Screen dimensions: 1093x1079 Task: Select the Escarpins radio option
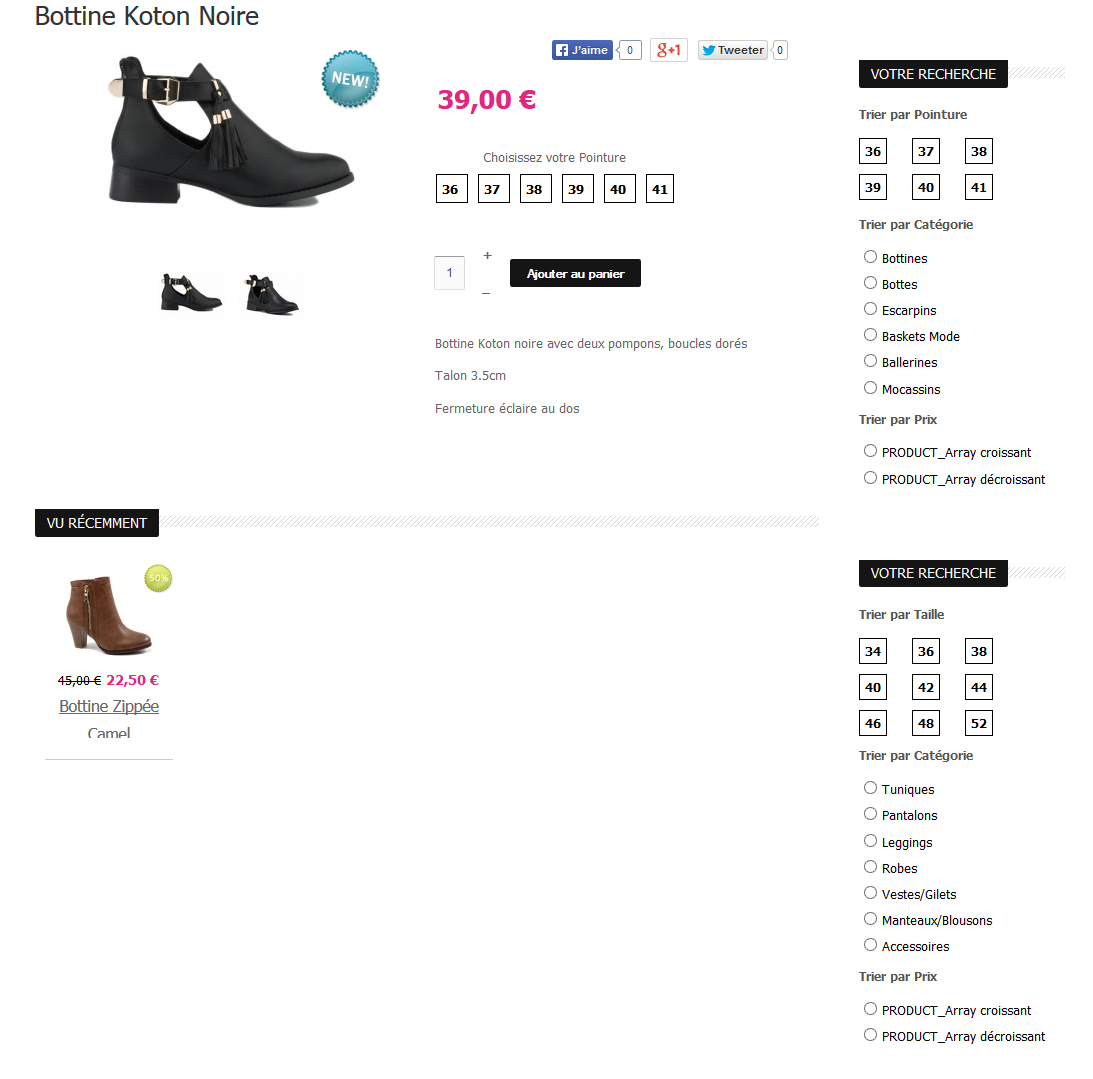pos(870,309)
